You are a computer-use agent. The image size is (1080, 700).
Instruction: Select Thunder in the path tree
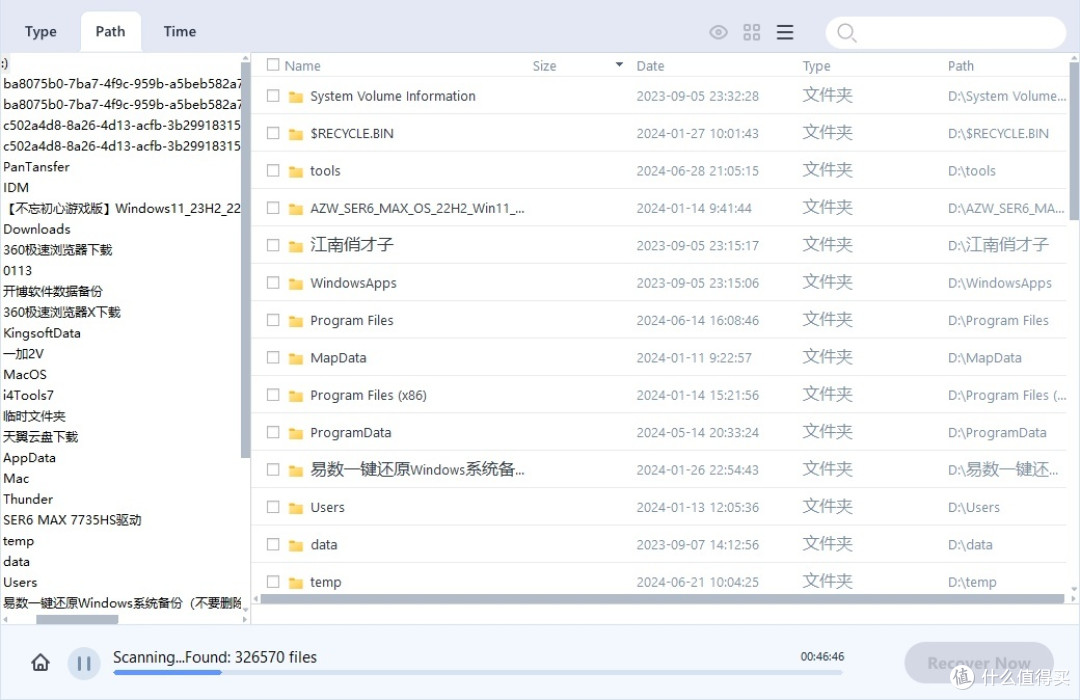pyautogui.click(x=28, y=499)
